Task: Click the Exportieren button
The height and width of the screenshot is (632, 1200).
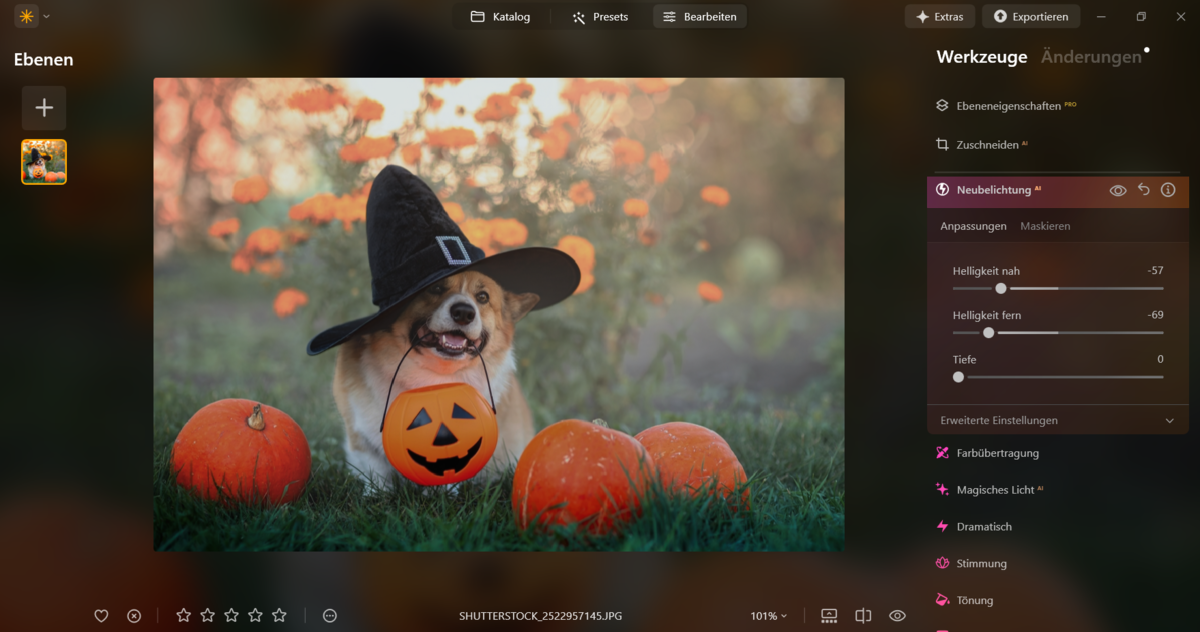Action: pyautogui.click(x=1031, y=16)
